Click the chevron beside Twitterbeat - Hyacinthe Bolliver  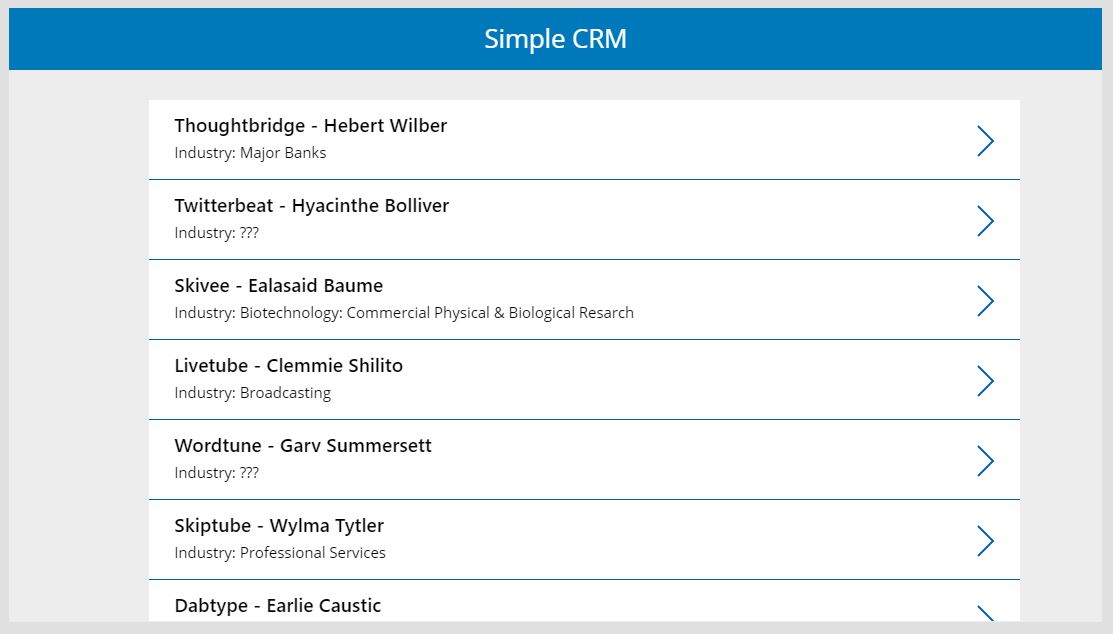coord(985,221)
